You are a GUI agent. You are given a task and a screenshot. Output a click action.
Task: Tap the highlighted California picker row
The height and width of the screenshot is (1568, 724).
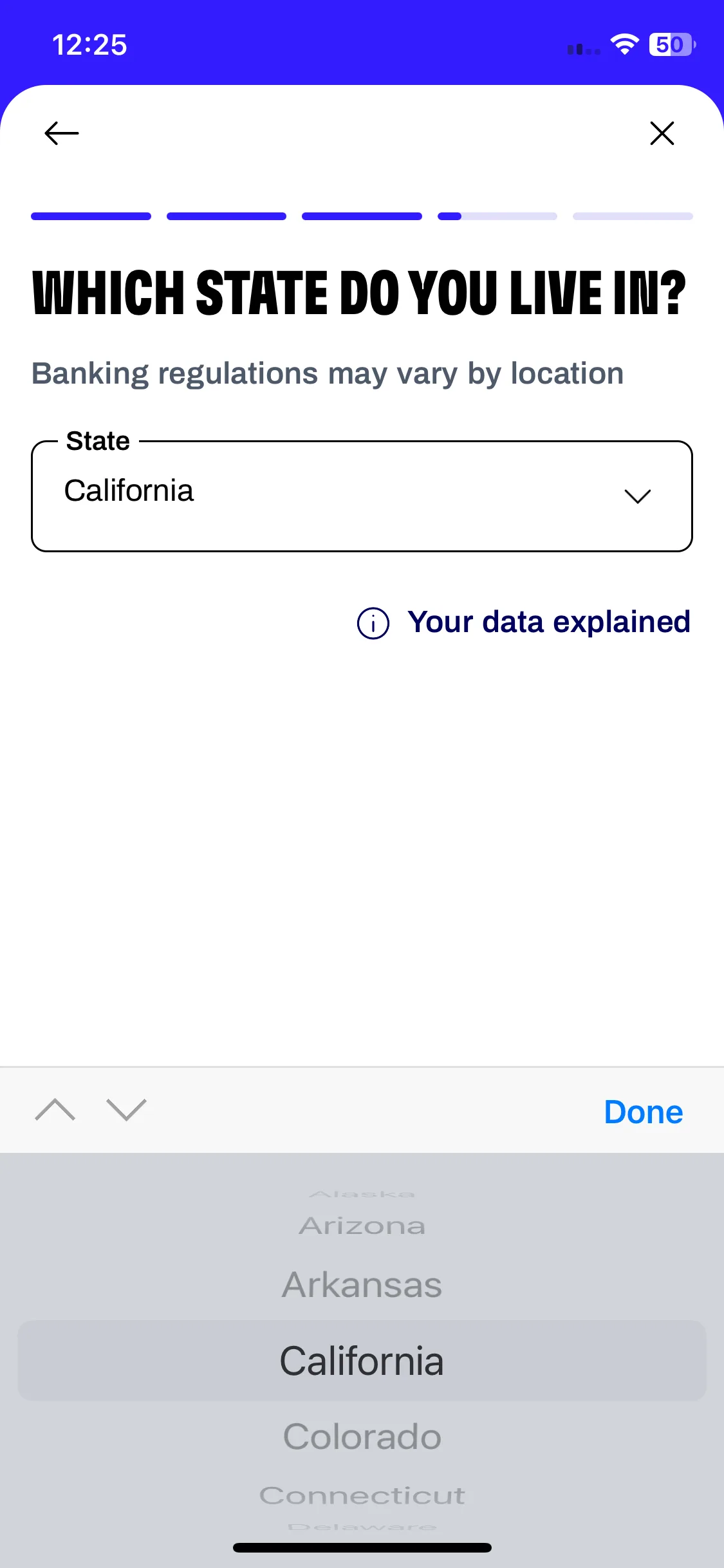362,1361
